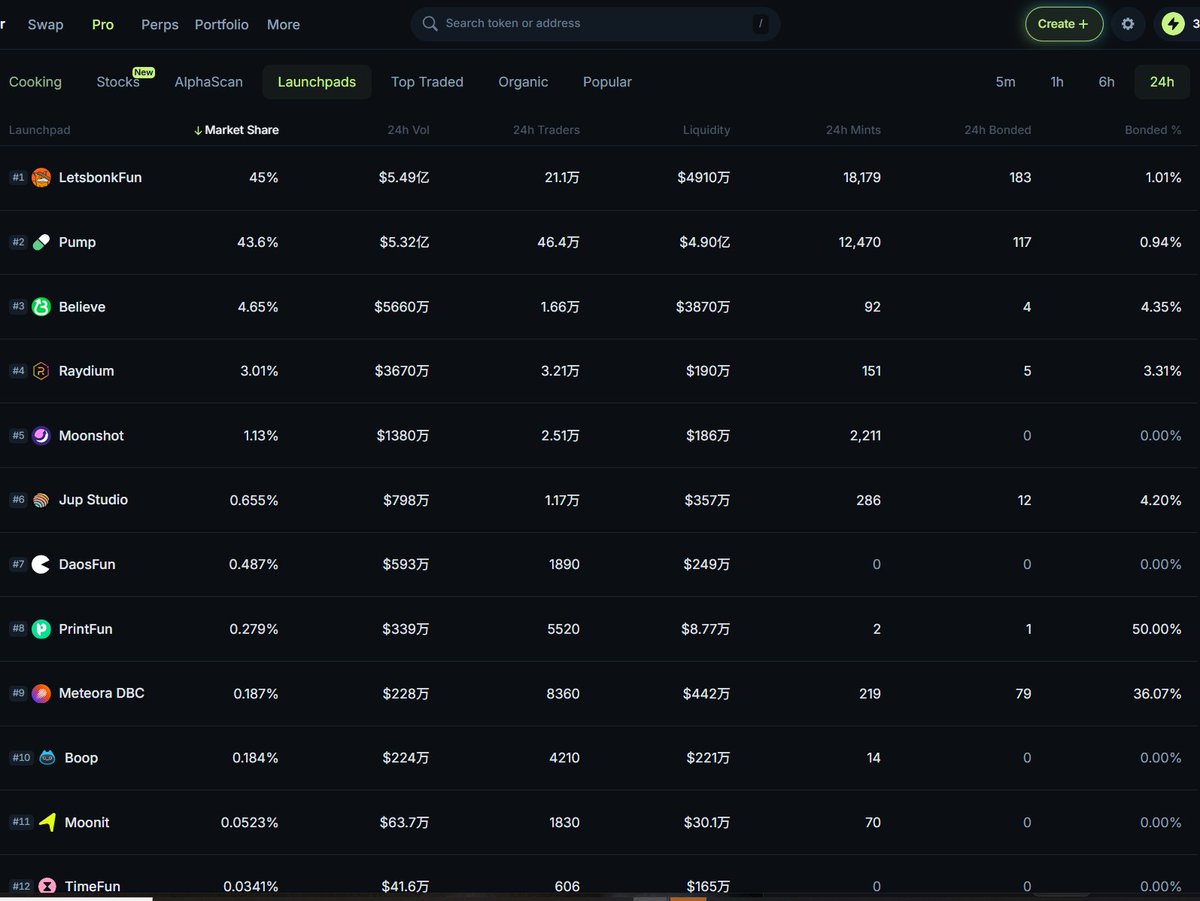Image resolution: width=1200 pixels, height=901 pixels.
Task: Switch to the Top Traded tab
Action: pos(427,82)
